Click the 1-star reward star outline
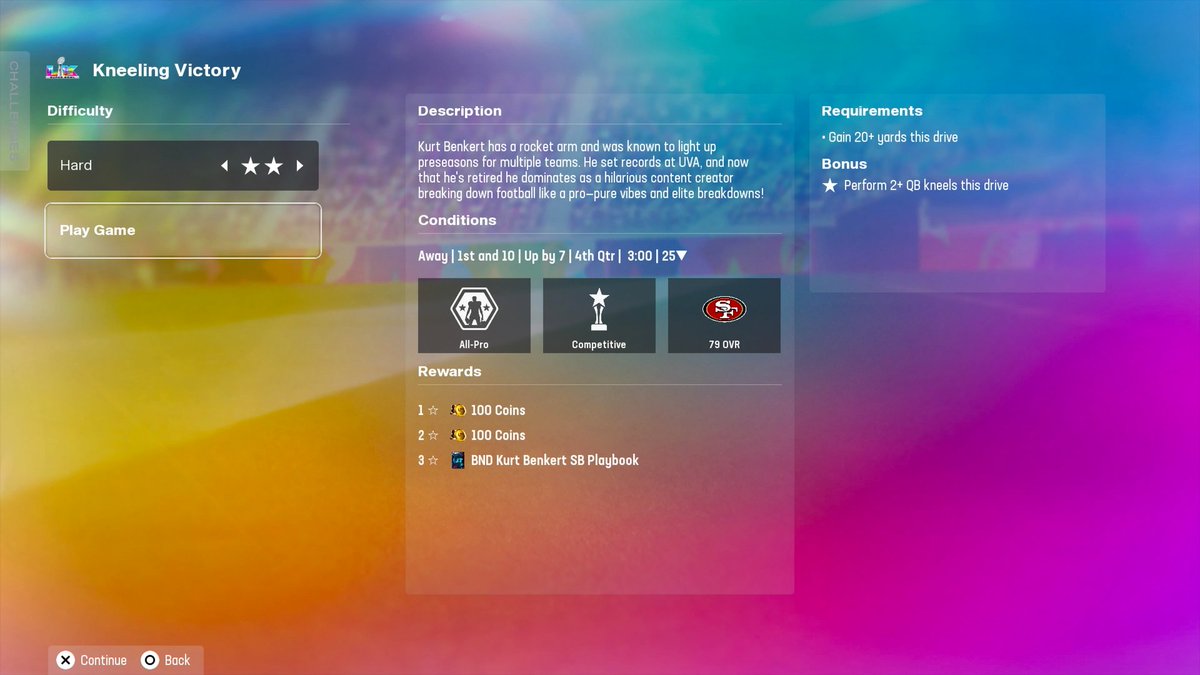 433,410
